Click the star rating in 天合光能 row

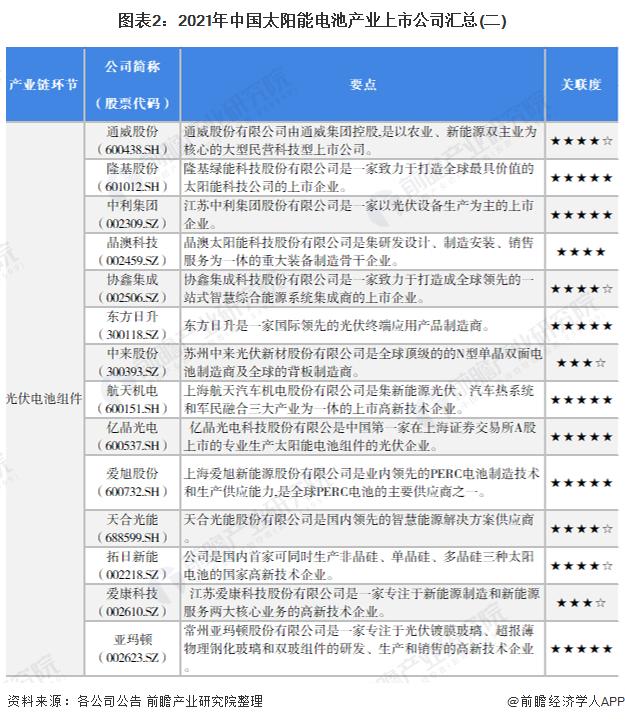(582, 529)
